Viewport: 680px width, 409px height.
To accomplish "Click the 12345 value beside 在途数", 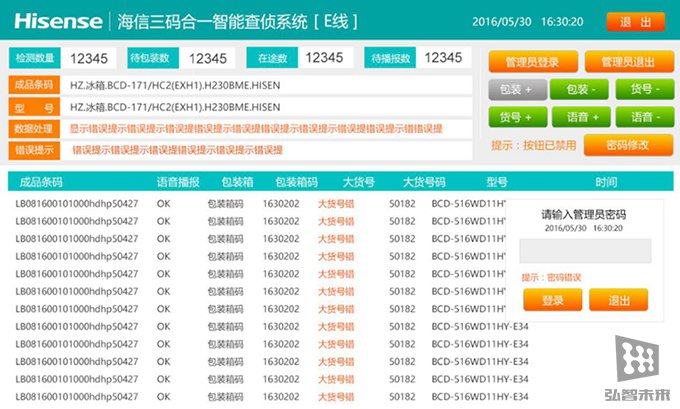I will (324, 58).
